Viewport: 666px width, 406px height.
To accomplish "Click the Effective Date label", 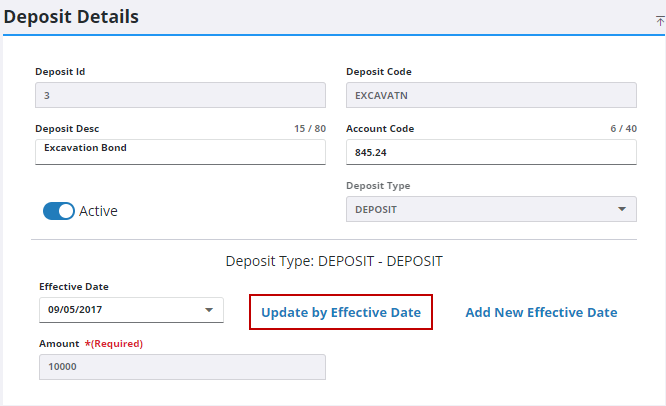I will [x=75, y=286].
